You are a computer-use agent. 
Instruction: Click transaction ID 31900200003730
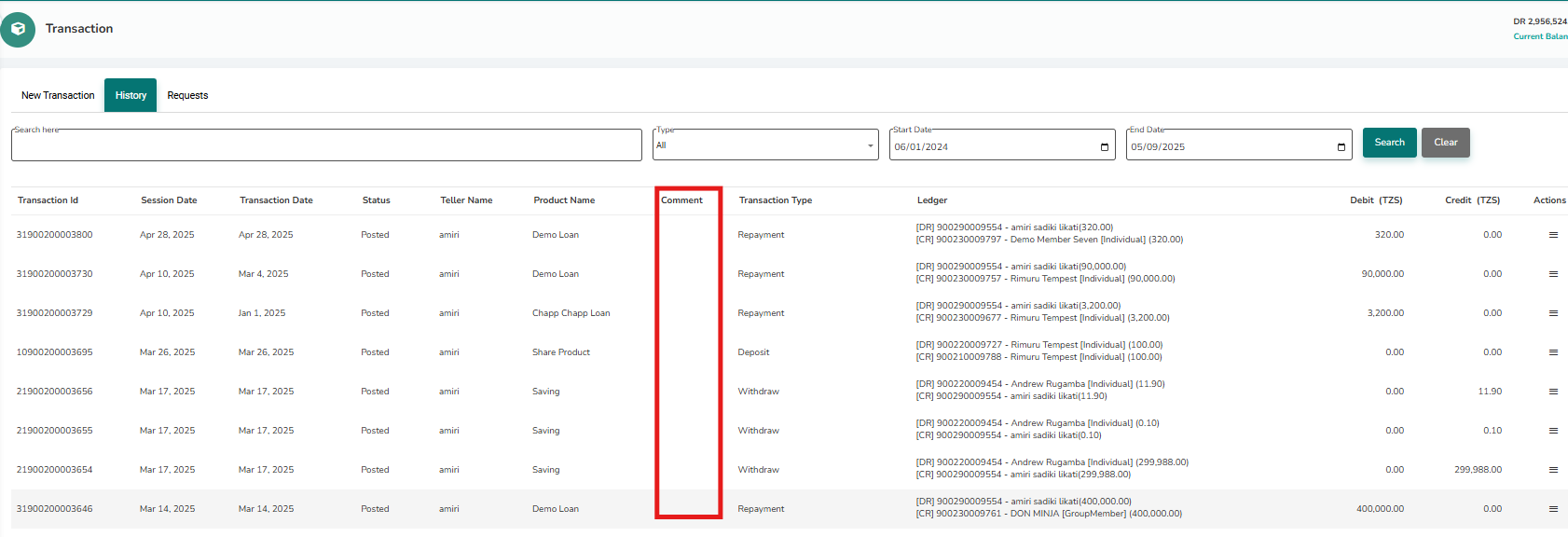click(x=55, y=274)
